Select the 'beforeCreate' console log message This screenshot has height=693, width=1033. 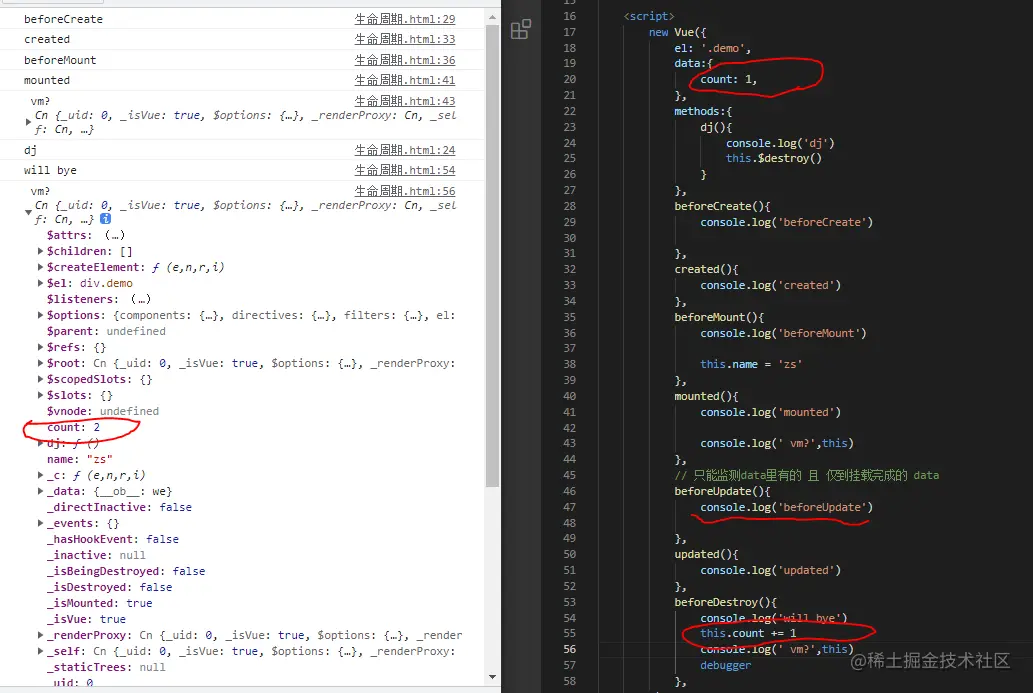pos(63,19)
